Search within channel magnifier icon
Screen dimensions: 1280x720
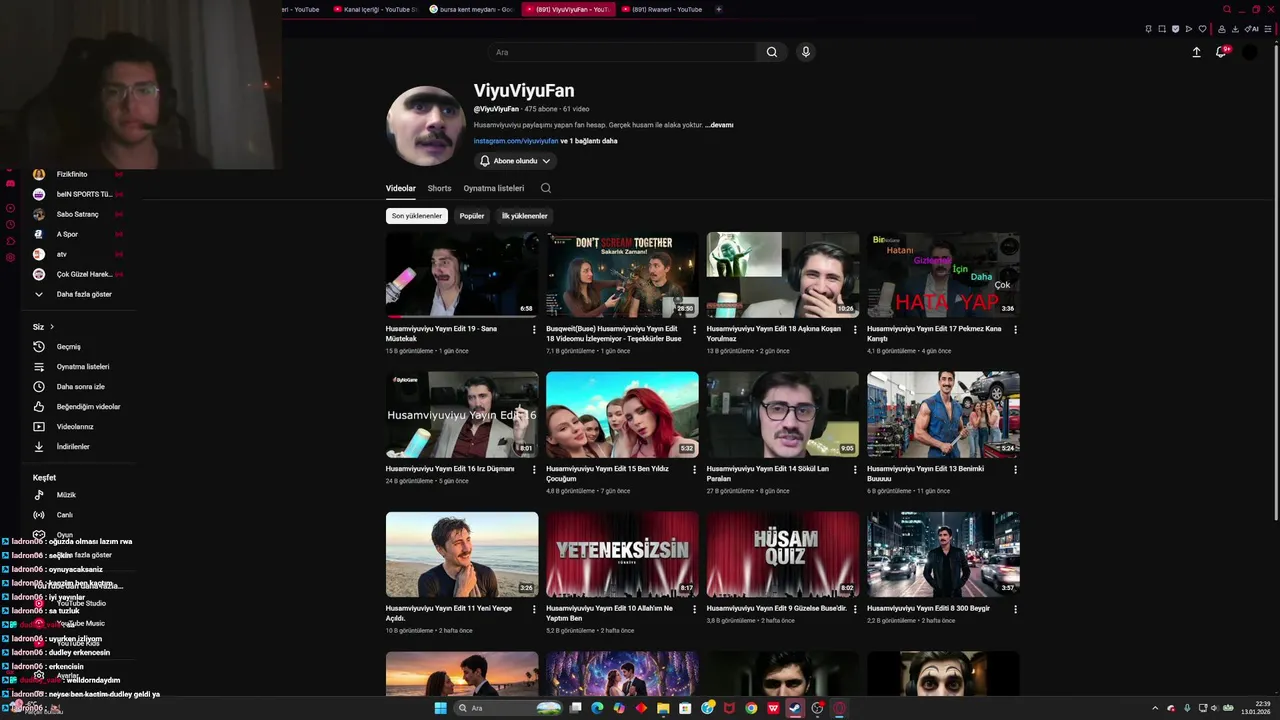pyautogui.click(x=546, y=188)
